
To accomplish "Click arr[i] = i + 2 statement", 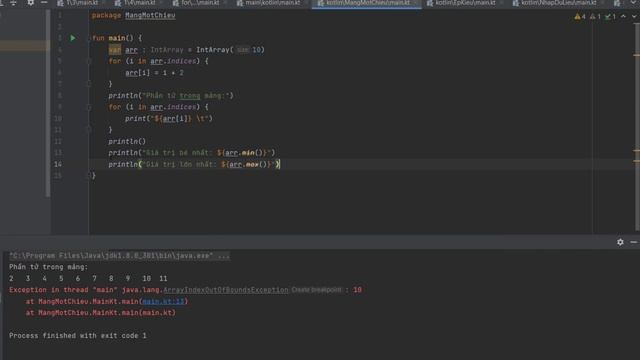I will click(x=154, y=73).
